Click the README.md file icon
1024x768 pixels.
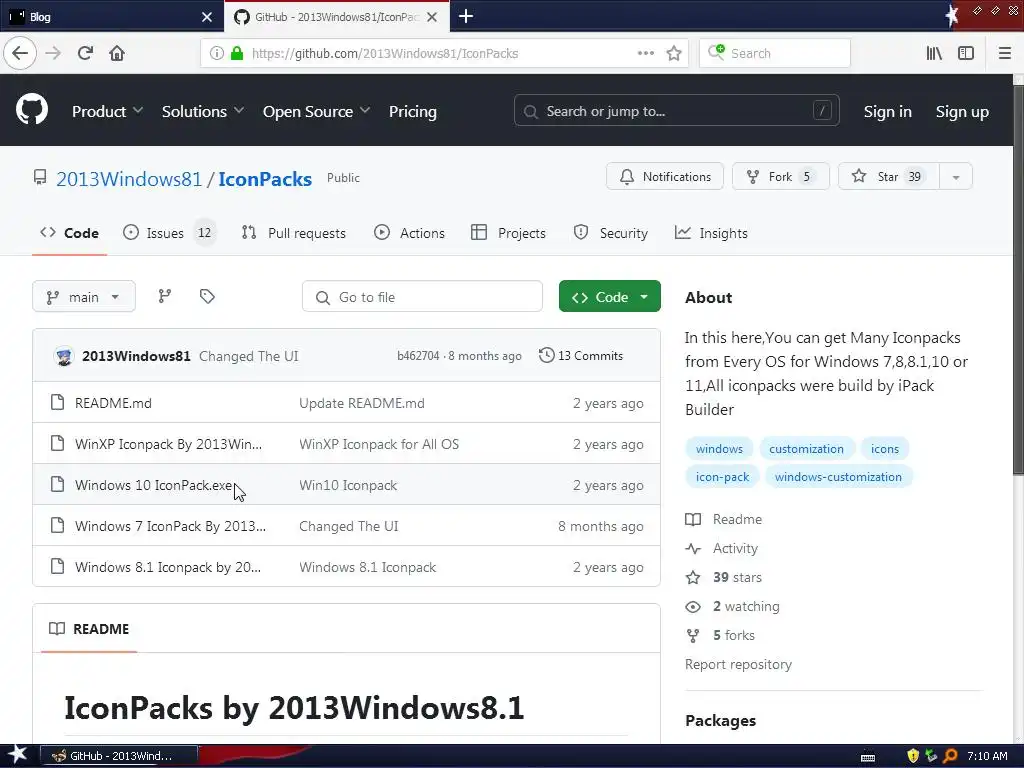pyautogui.click(x=57, y=402)
